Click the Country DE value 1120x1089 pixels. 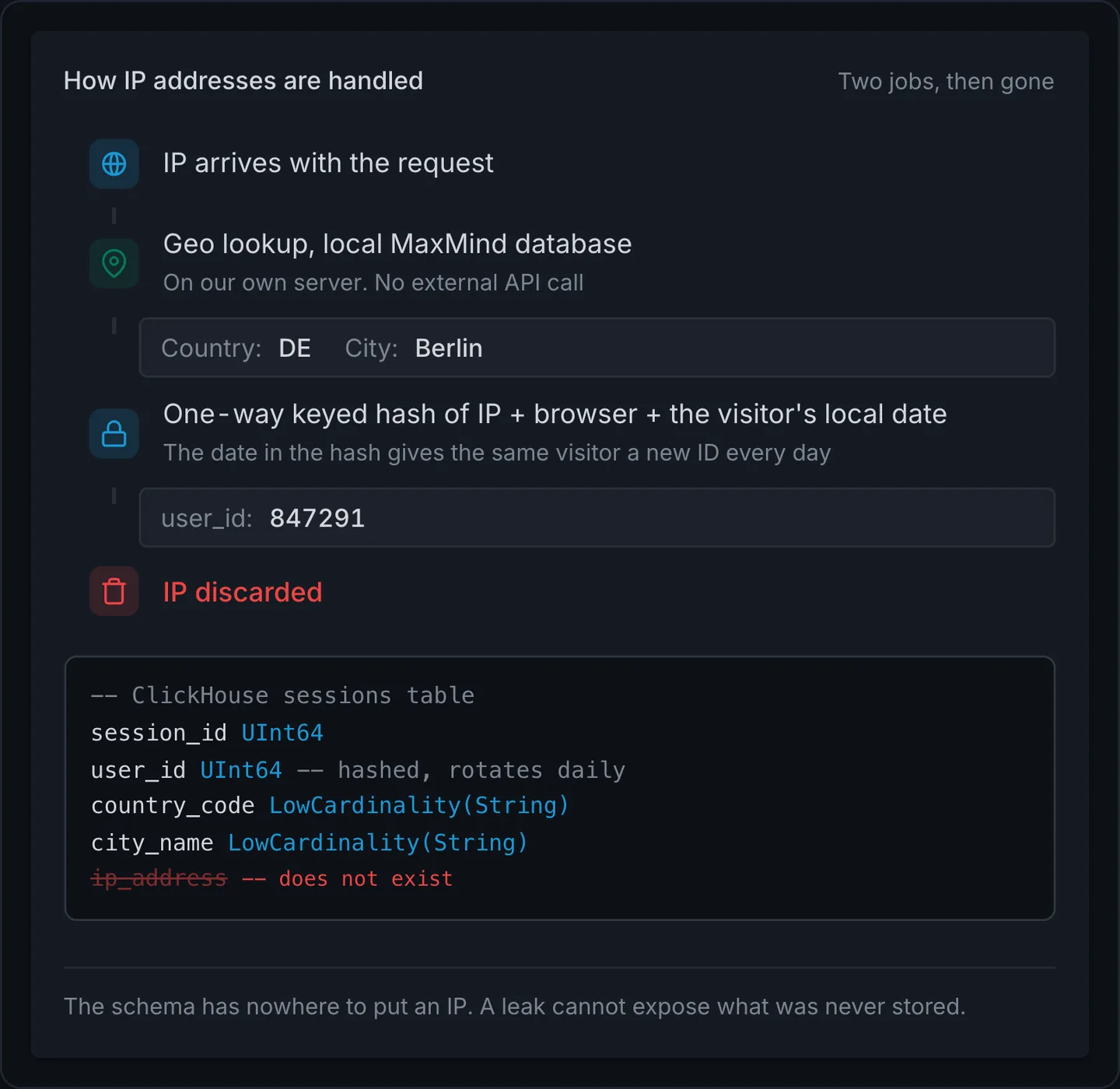(295, 348)
